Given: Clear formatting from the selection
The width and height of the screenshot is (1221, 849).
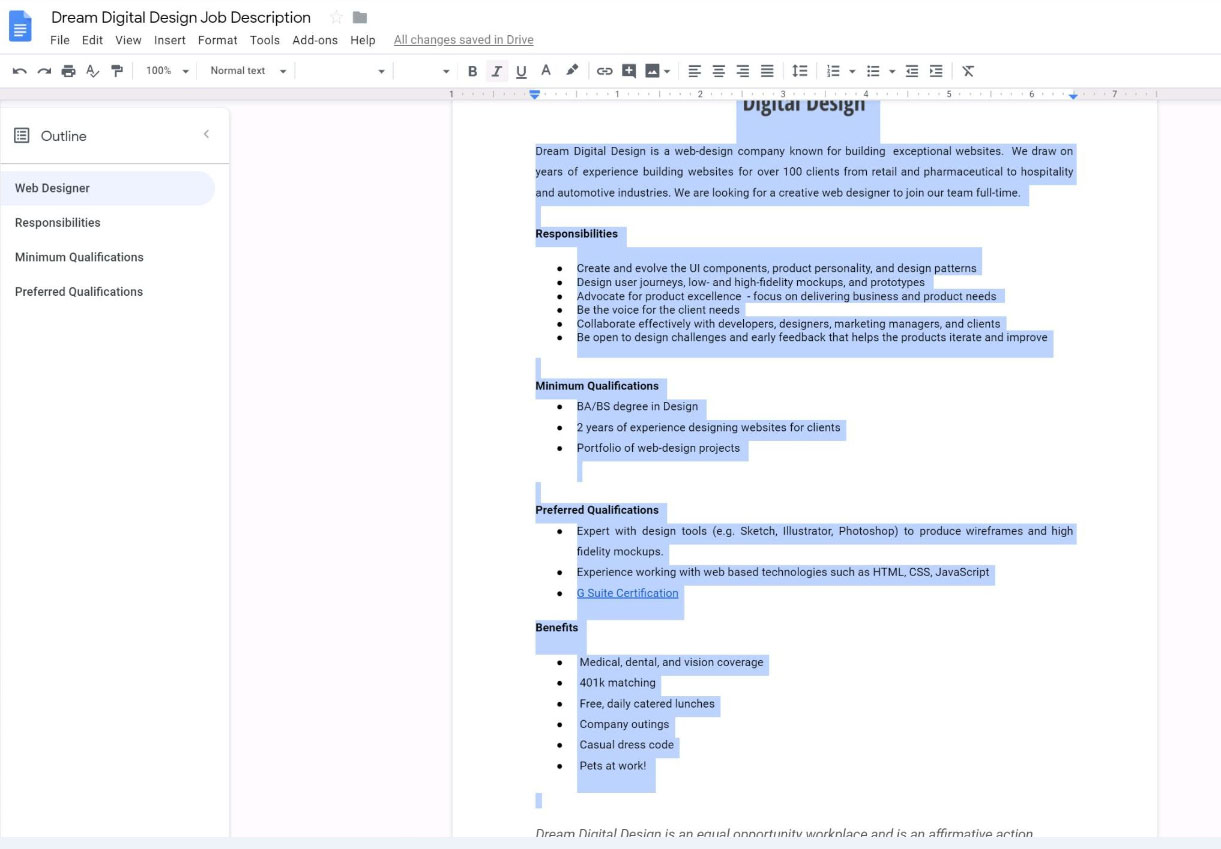Looking at the screenshot, I should pos(968,71).
